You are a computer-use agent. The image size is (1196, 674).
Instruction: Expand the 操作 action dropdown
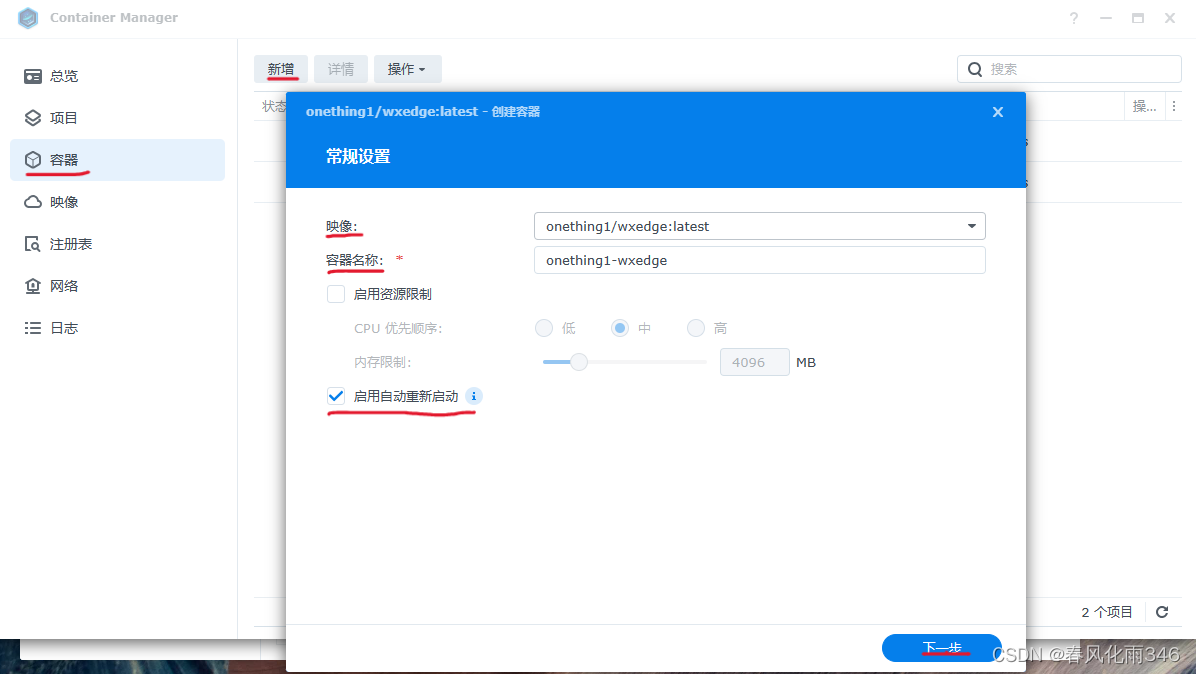pyautogui.click(x=407, y=69)
